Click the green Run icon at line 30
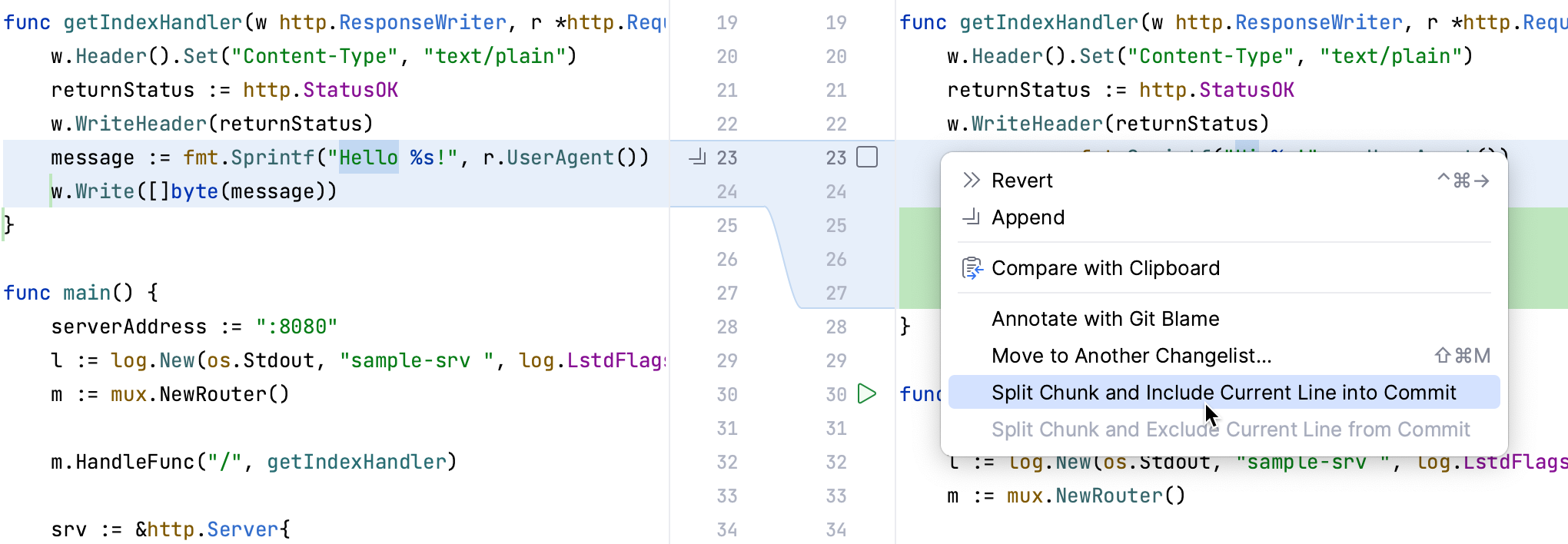 coord(867,394)
